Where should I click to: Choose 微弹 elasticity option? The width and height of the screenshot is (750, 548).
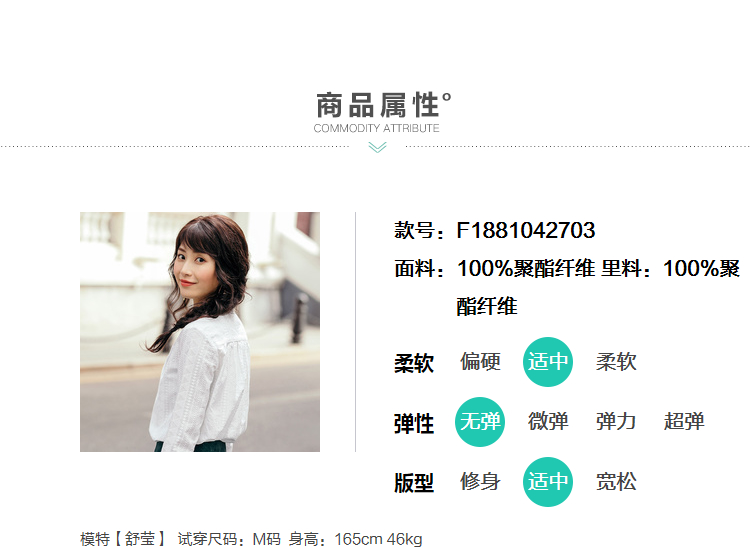[548, 422]
